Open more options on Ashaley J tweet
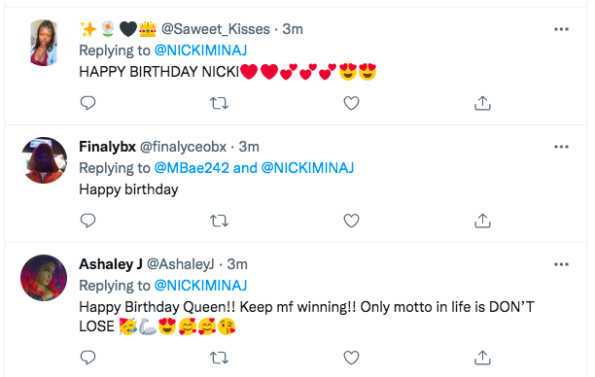Viewport: 595px width, 377px height. click(561, 264)
